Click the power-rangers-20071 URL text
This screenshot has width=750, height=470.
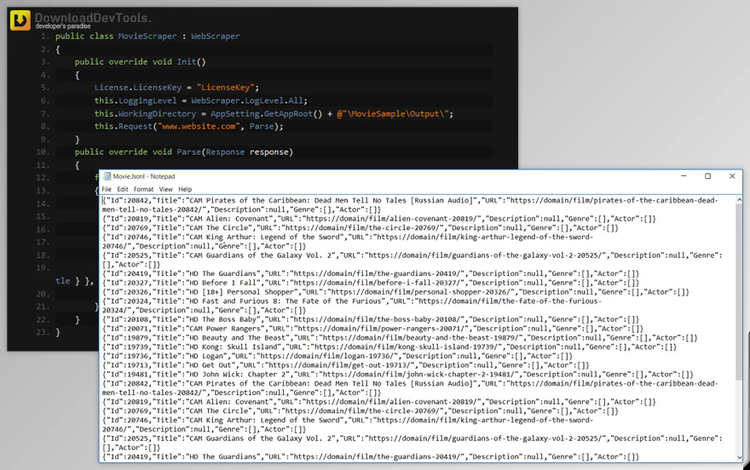381,328
